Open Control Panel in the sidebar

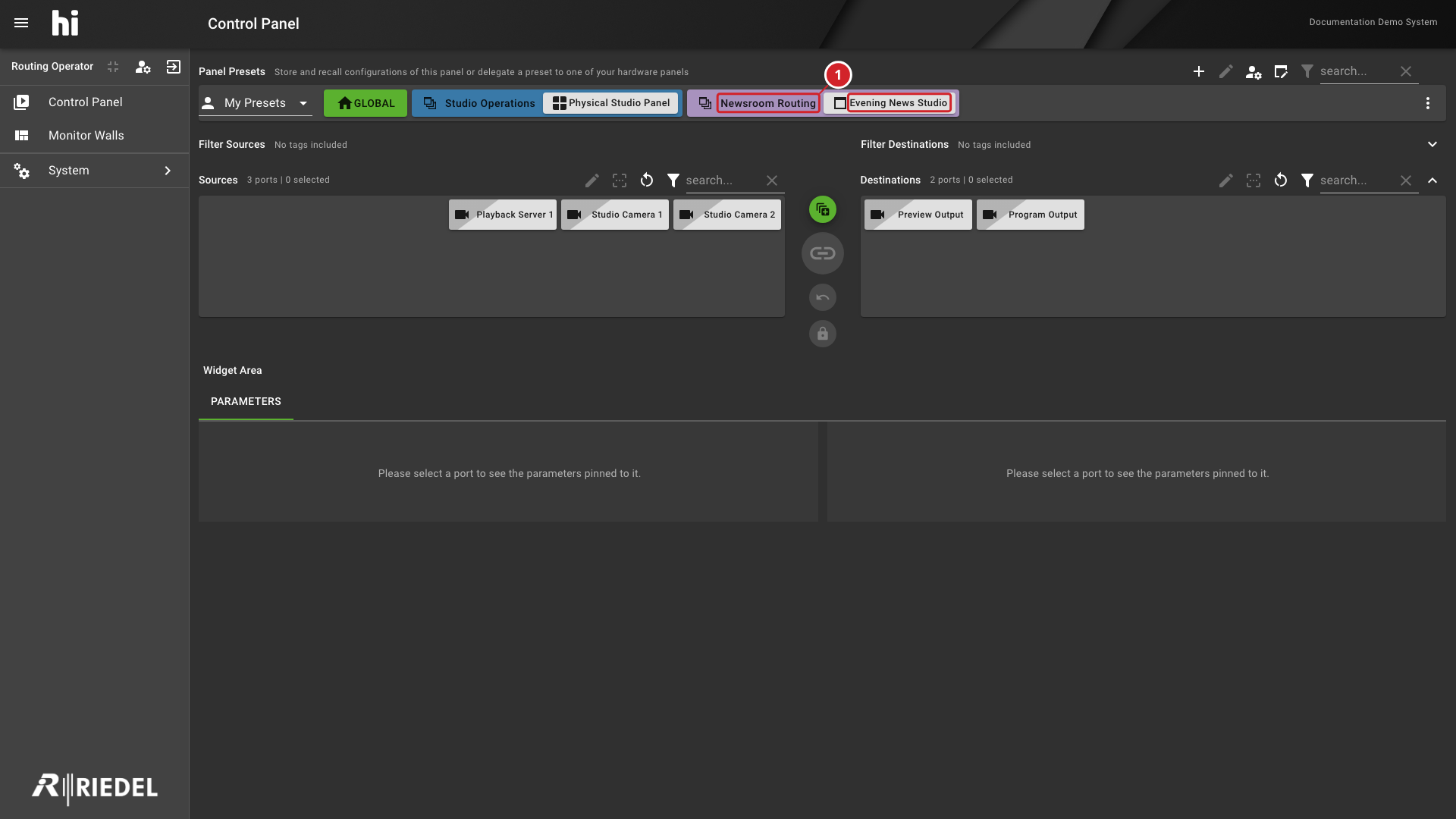(94, 102)
